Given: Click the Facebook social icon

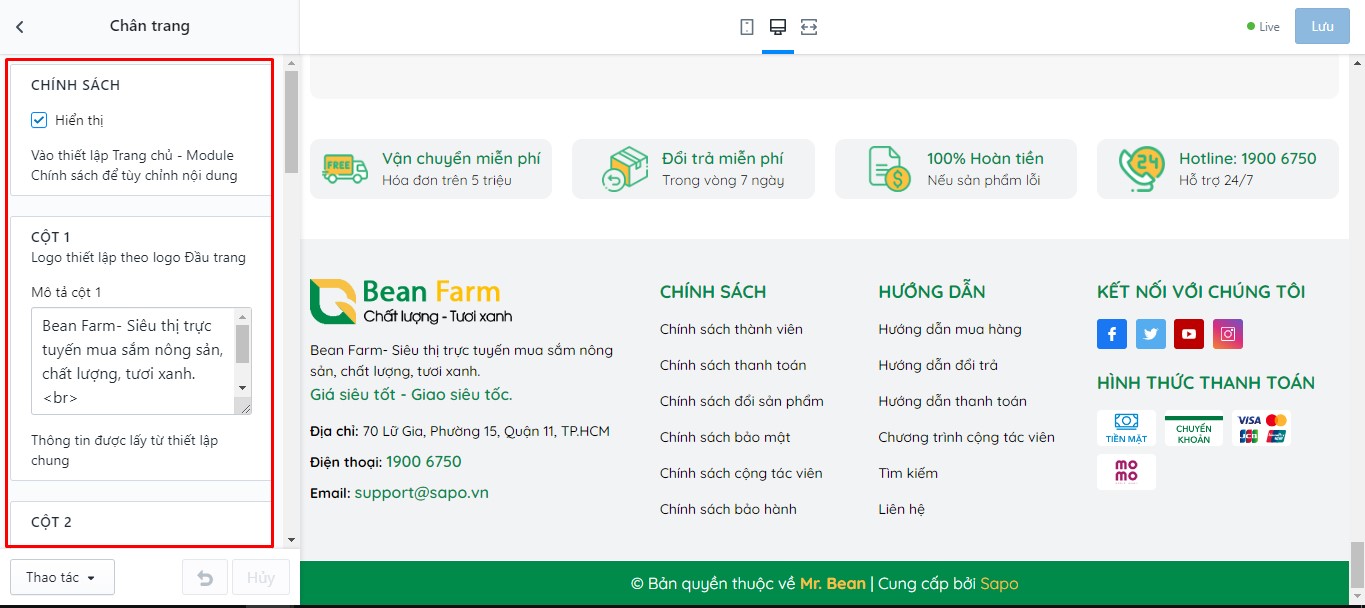Looking at the screenshot, I should (1112, 334).
